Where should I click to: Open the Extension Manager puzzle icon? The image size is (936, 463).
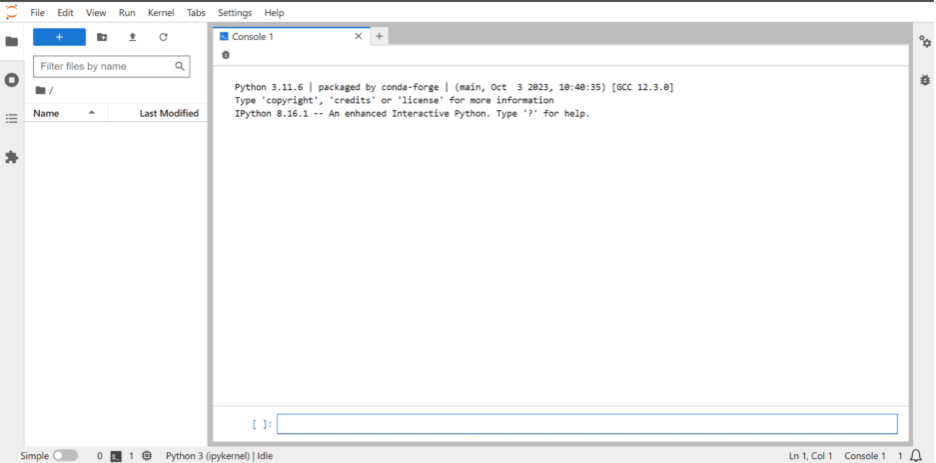pyautogui.click(x=11, y=157)
